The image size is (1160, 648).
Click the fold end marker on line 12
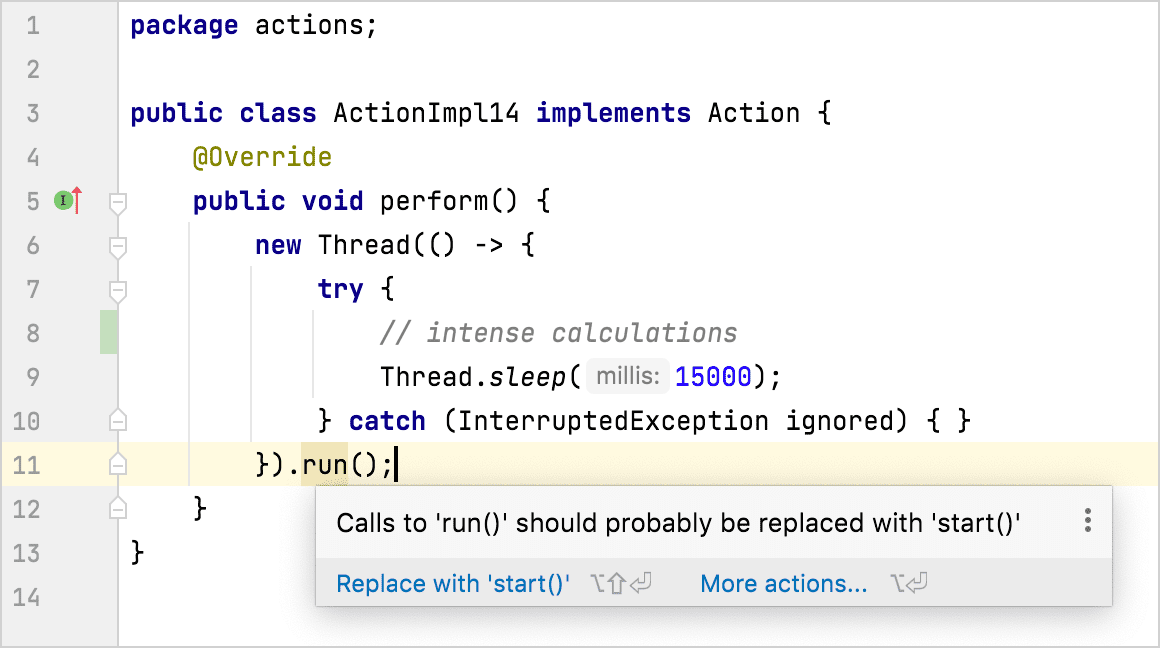118,507
